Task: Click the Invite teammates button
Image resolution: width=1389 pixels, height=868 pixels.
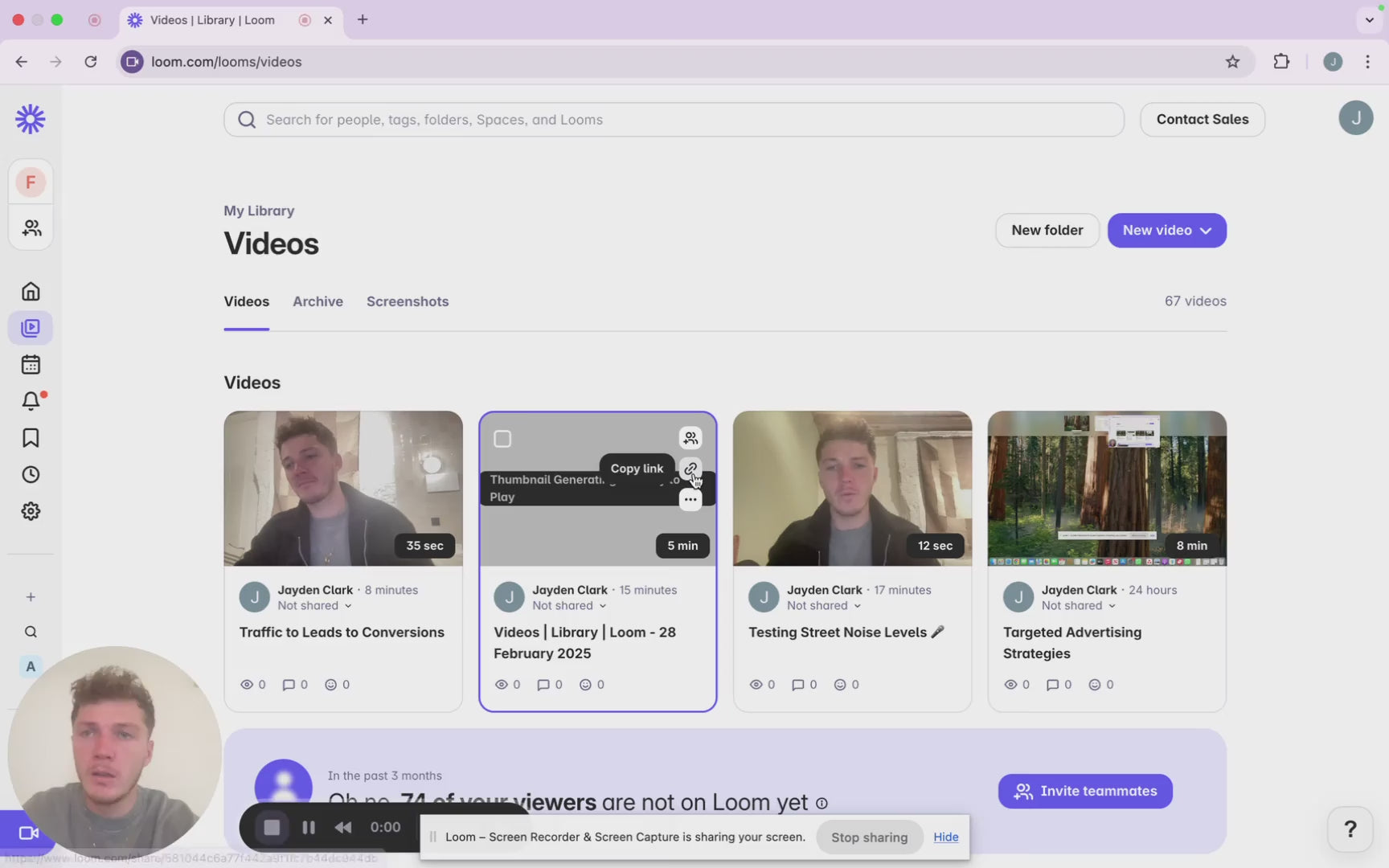Action: (x=1085, y=791)
